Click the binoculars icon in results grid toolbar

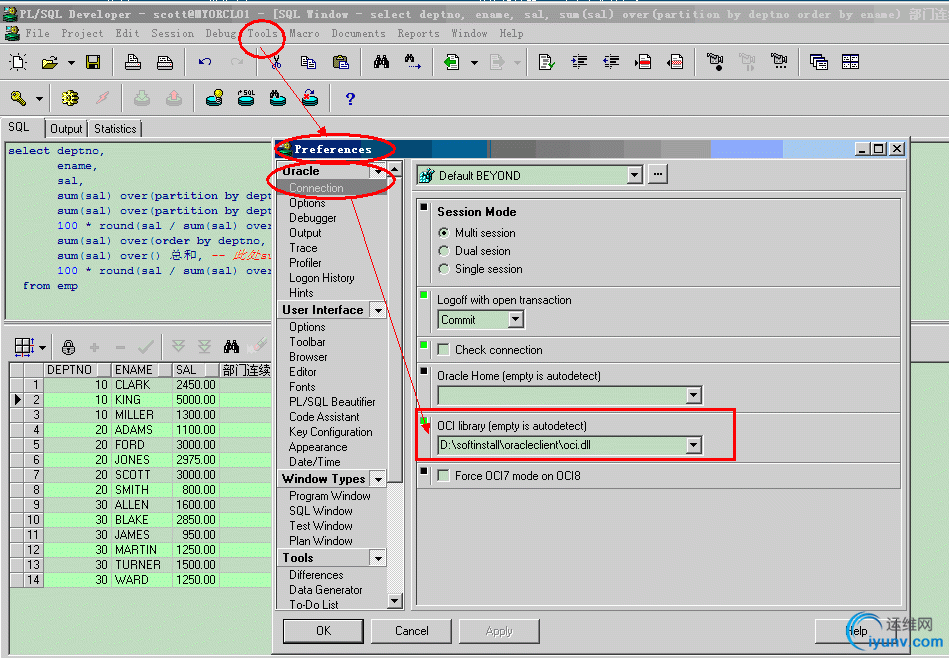[x=231, y=347]
